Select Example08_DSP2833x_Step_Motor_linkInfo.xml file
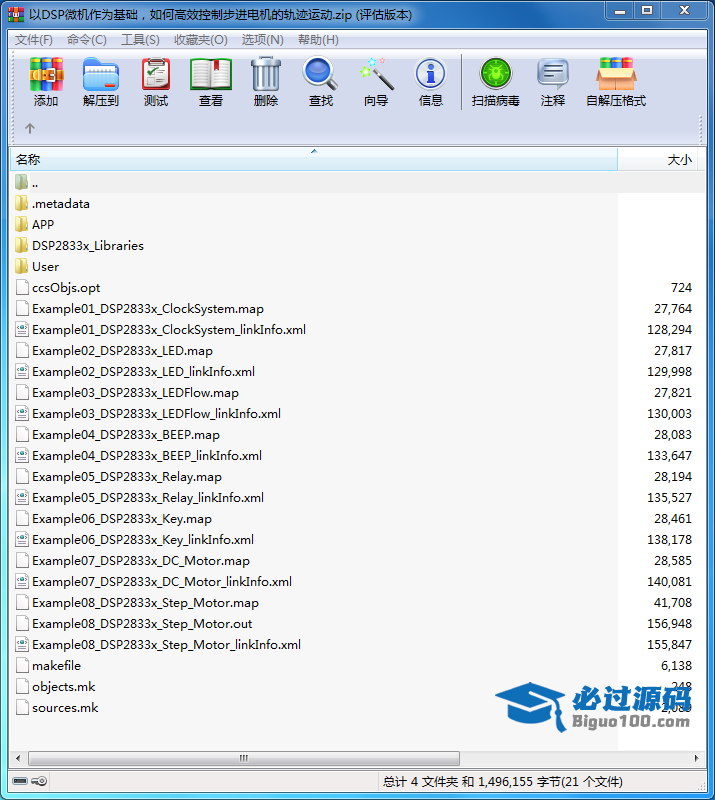Screen dimensions: 715x800 (166, 644)
